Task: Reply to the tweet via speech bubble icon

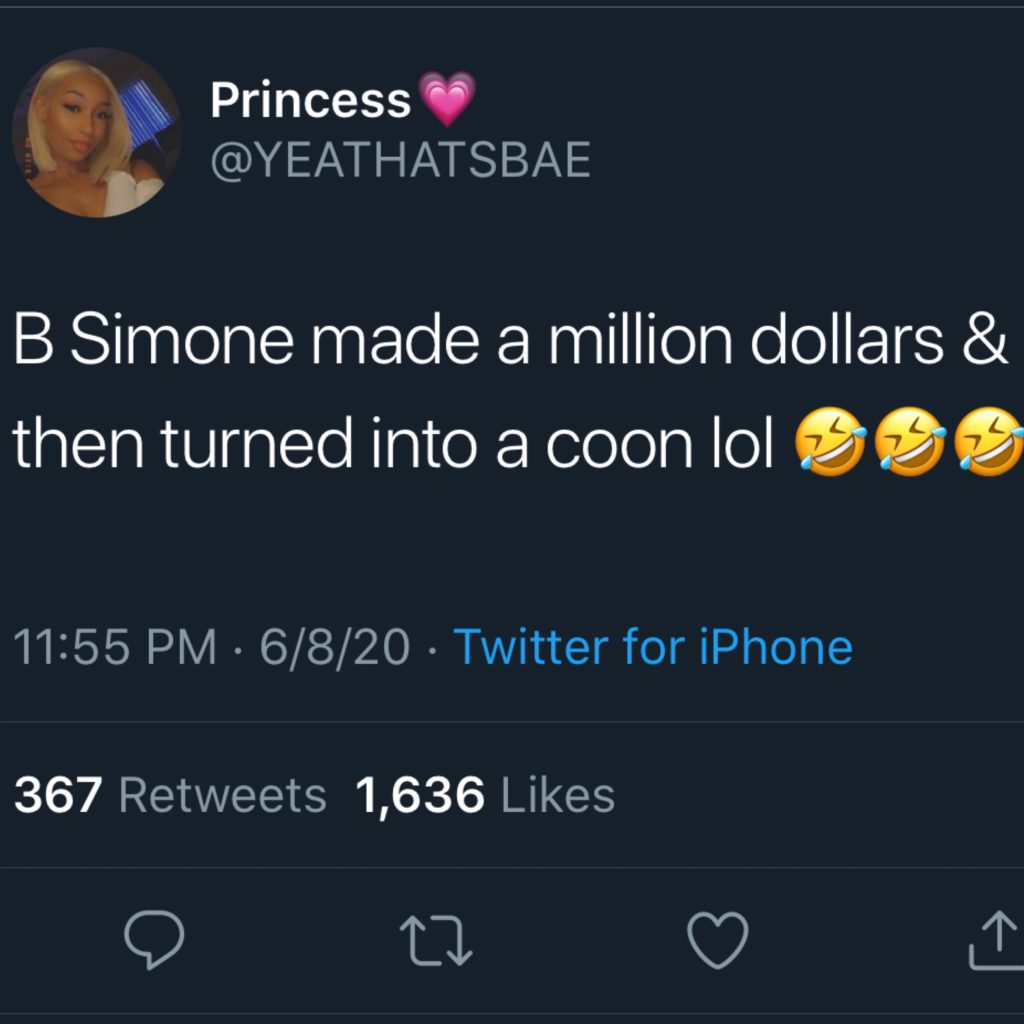Action: coord(153,940)
